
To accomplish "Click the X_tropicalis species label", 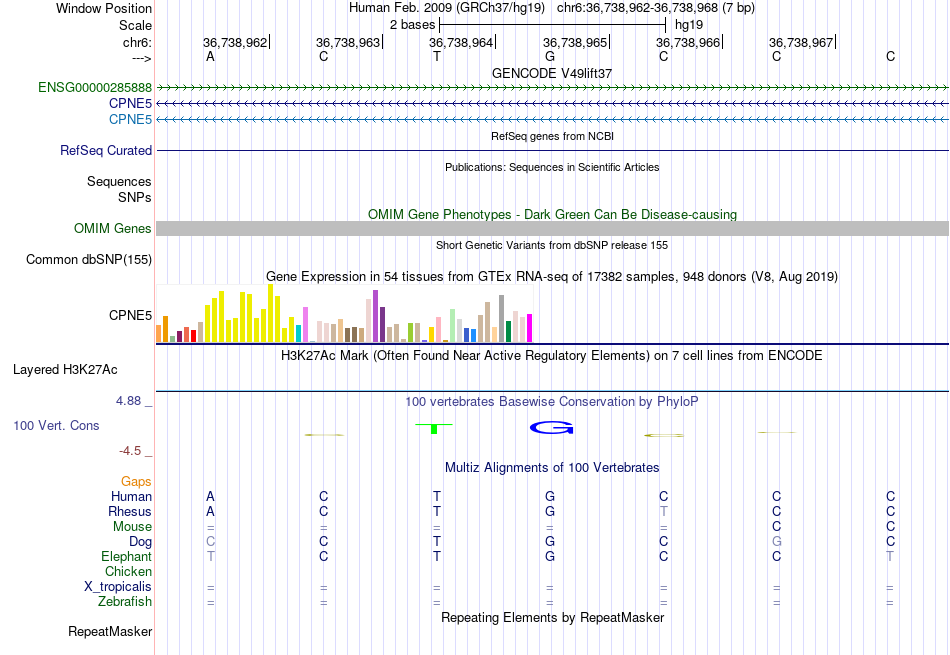I will (118, 587).
